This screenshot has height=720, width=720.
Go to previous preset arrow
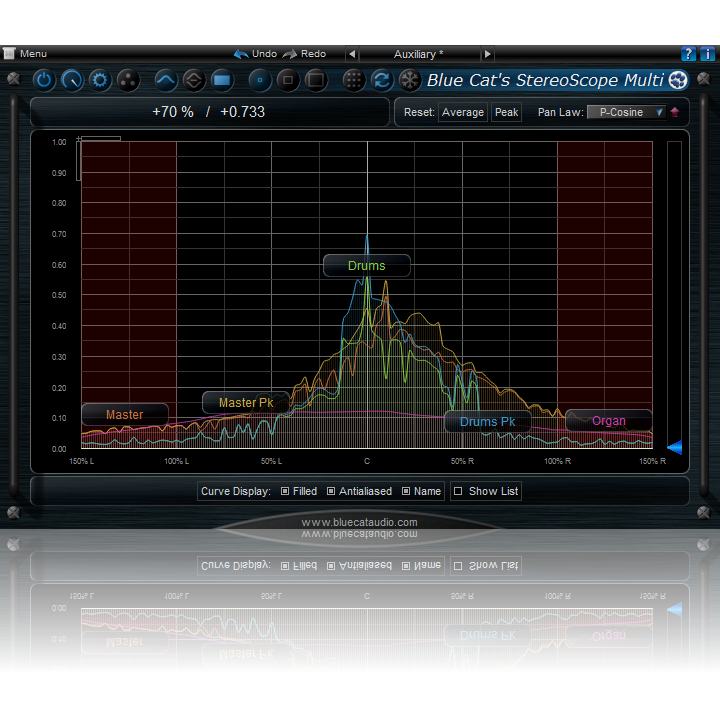[352, 54]
